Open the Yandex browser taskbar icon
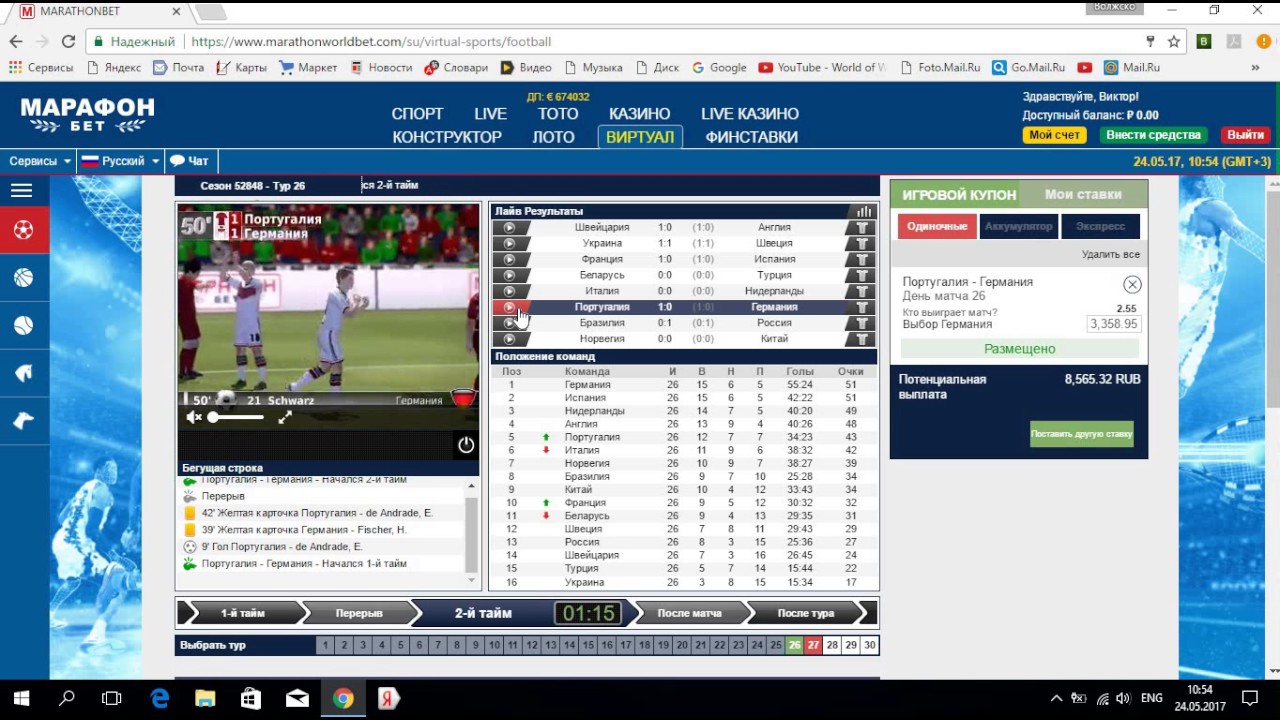The image size is (1280, 720). 389,698
